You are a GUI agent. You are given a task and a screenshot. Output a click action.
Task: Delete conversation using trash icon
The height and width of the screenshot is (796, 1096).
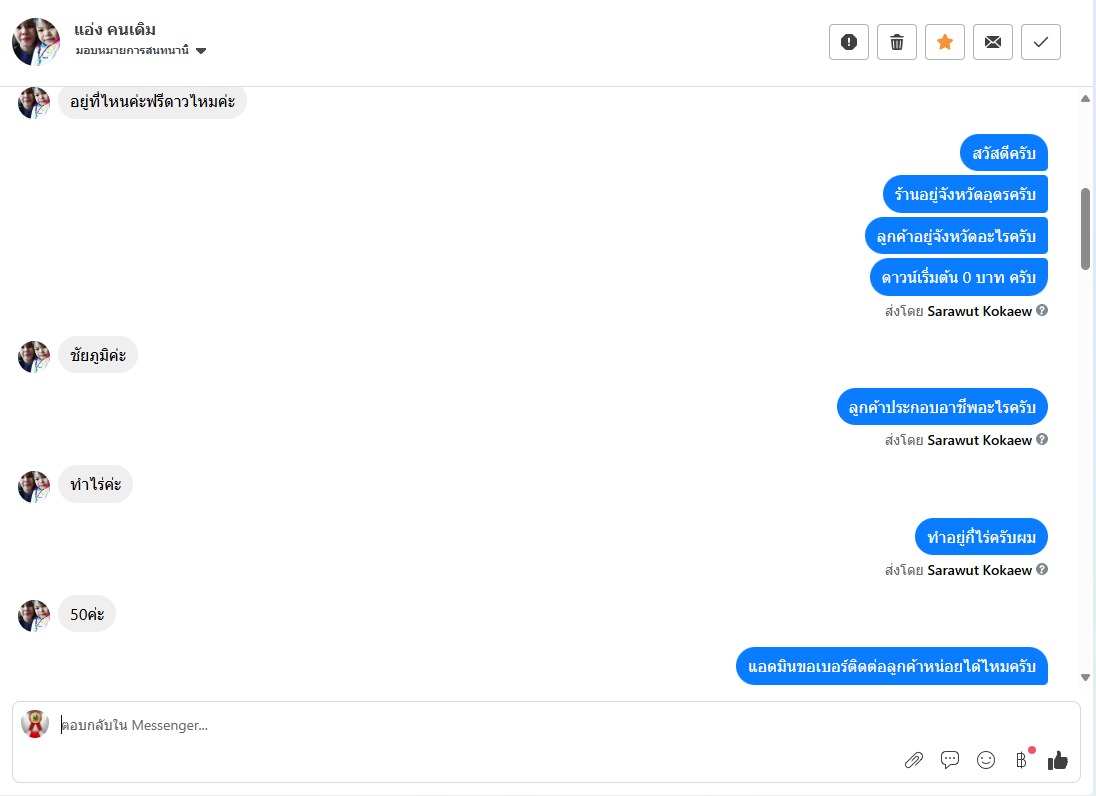897,42
